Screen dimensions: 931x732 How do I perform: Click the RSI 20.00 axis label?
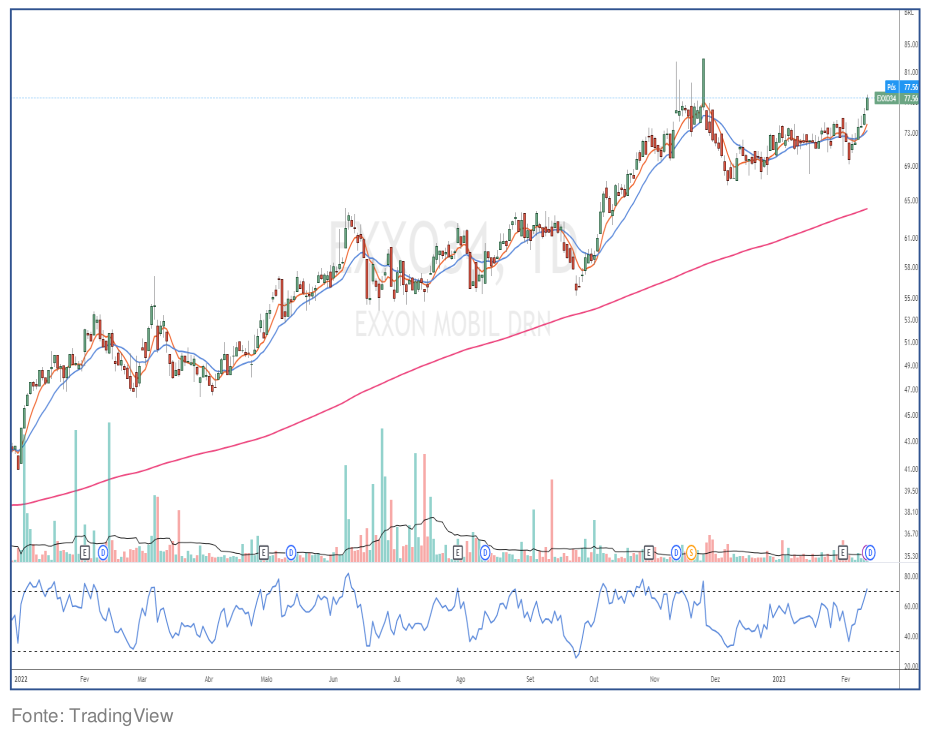coord(911,666)
